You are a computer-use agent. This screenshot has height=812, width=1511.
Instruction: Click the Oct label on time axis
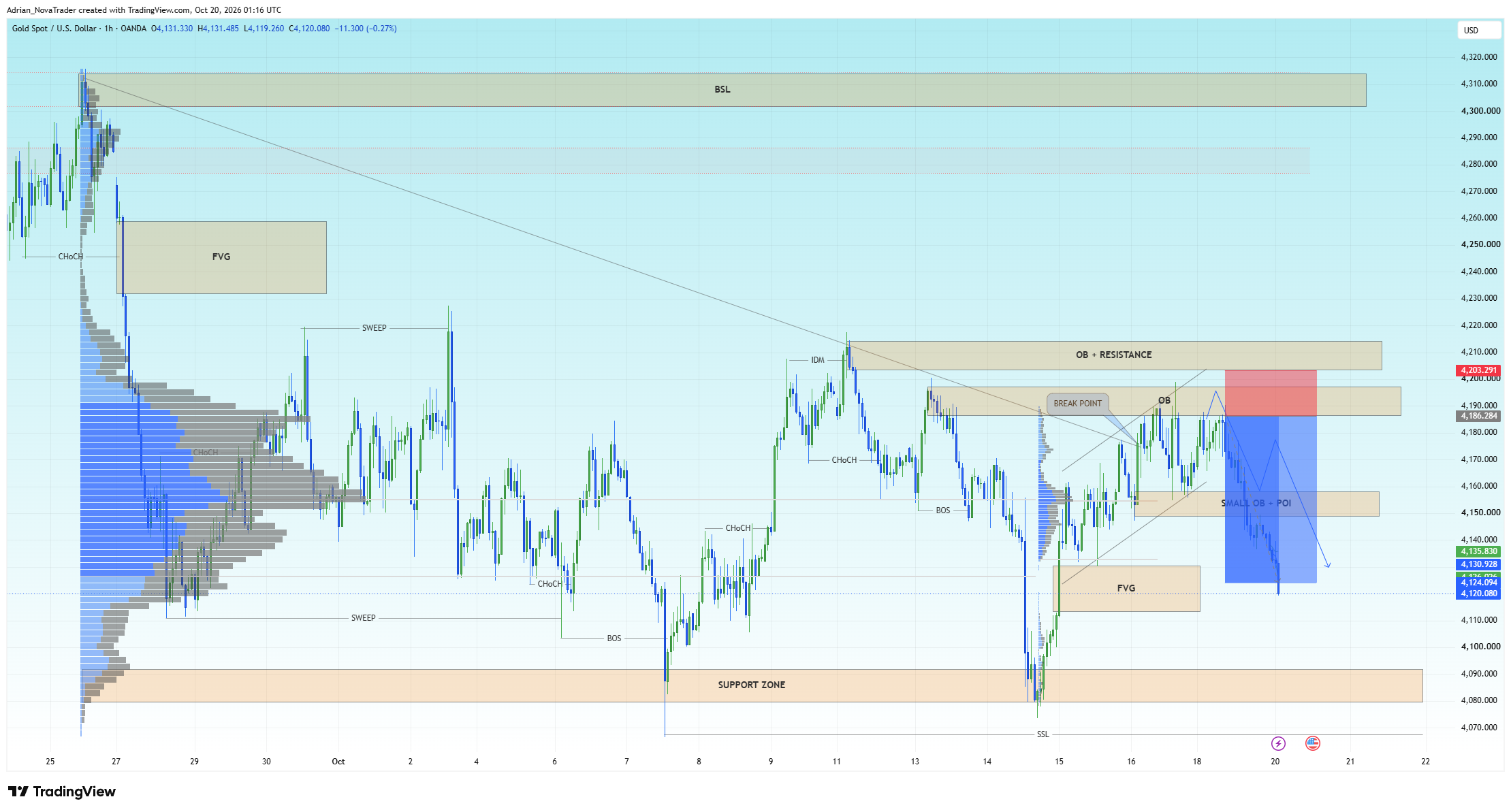[x=338, y=762]
